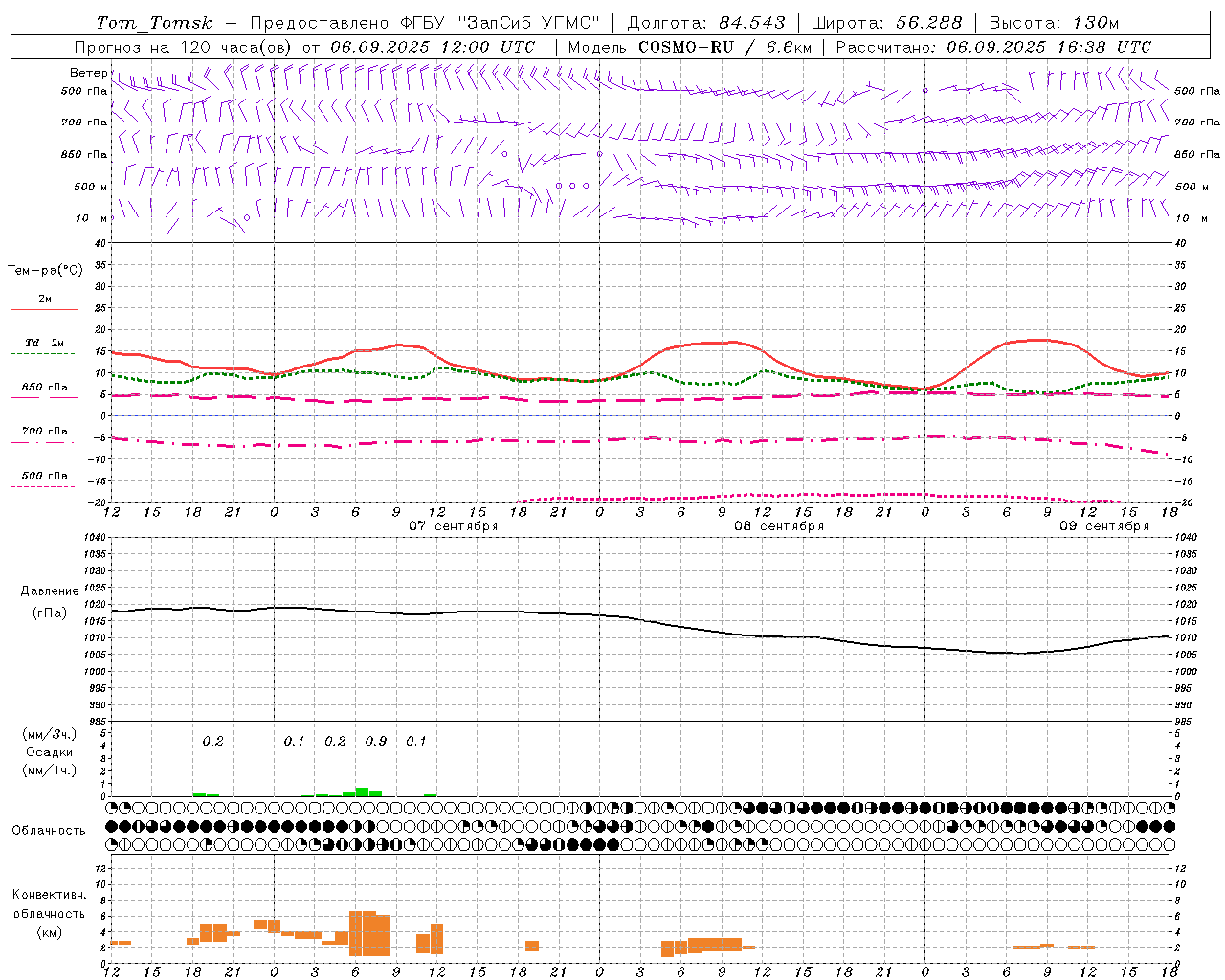The width and height of the screenshot is (1225, 980).
Task: Click the 500 гПа temperature legend line sample
Action: 42,486
